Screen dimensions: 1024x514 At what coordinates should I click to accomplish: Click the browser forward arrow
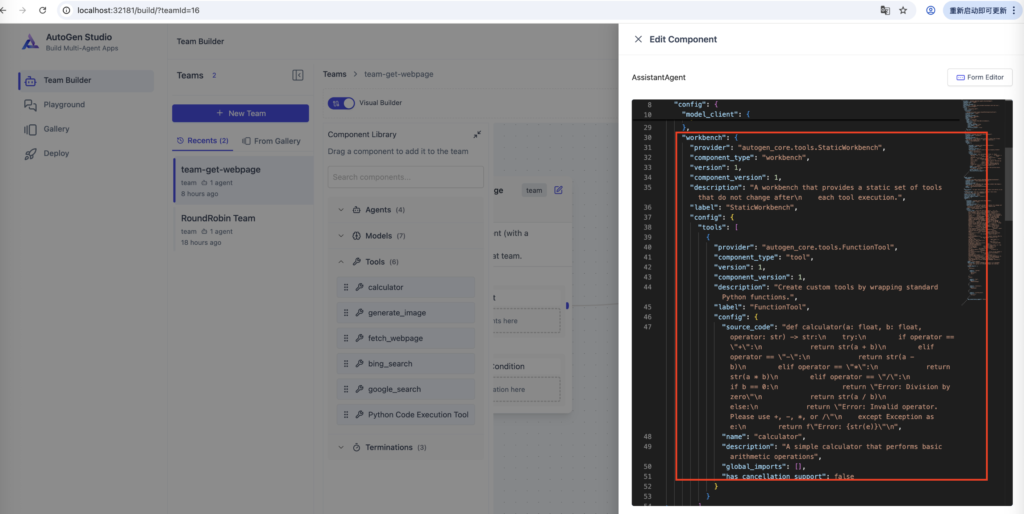tap(23, 10)
